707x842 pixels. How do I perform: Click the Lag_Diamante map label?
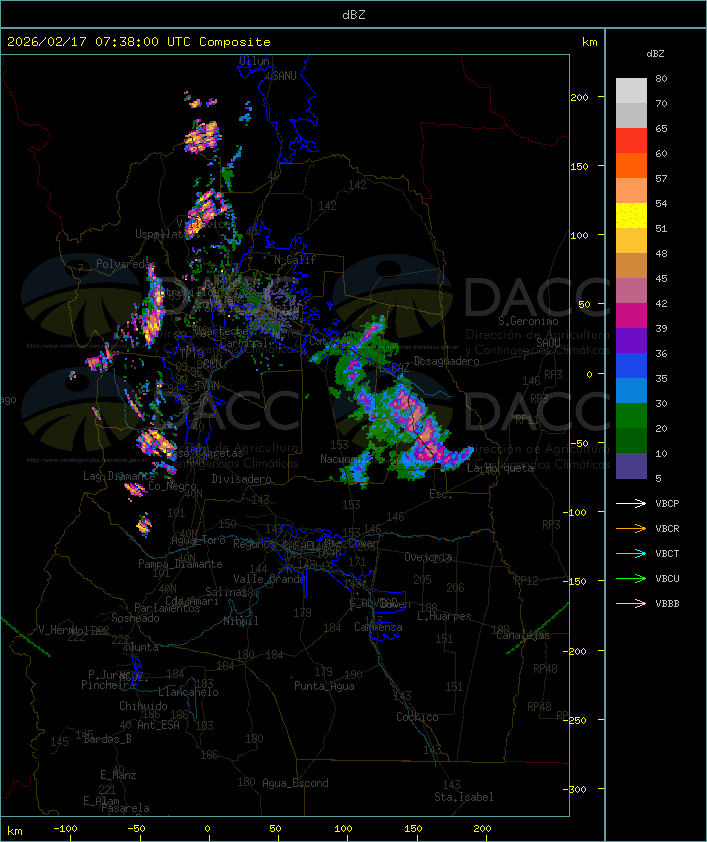pyautogui.click(x=119, y=476)
